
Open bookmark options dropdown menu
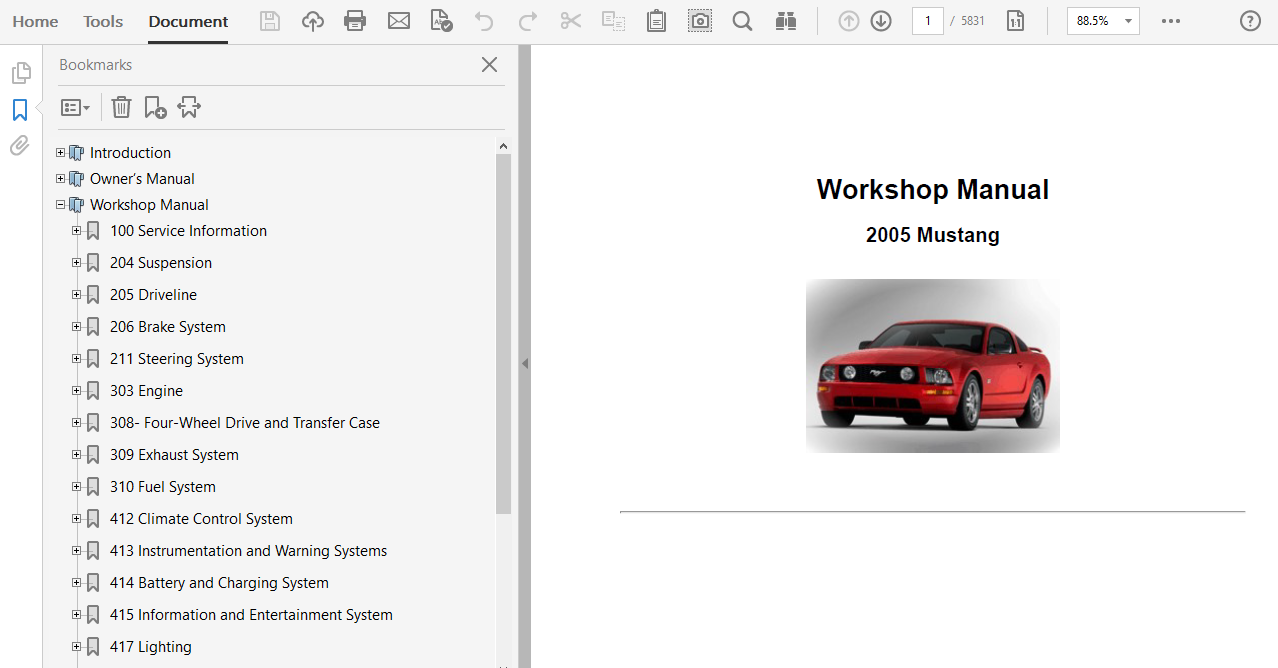[75, 107]
